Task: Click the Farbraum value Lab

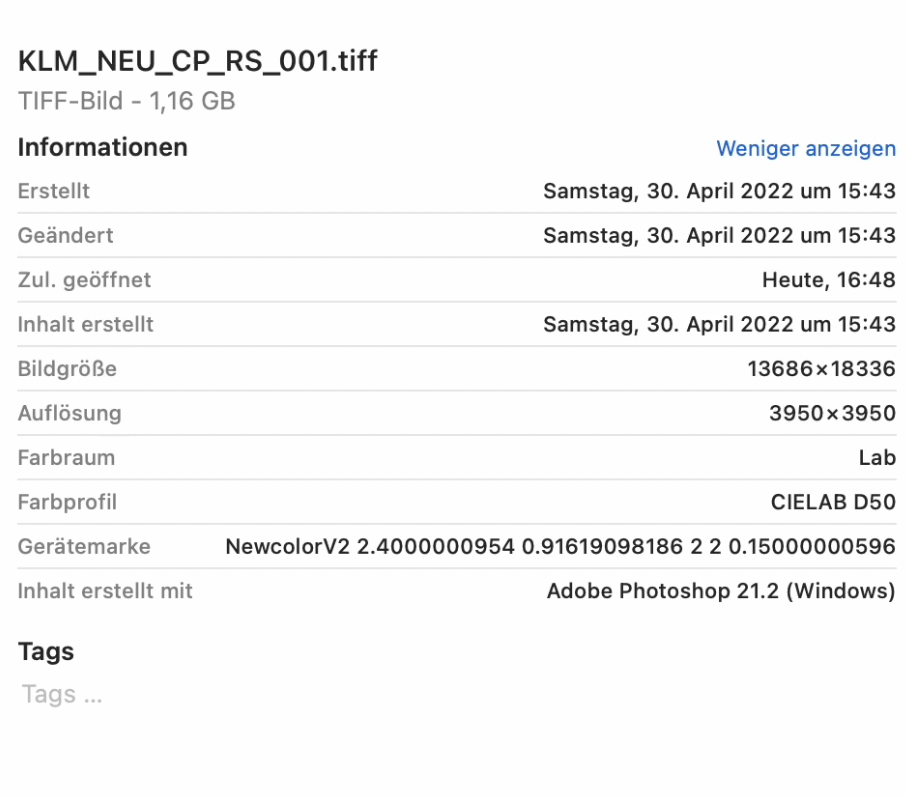Action: point(877,458)
